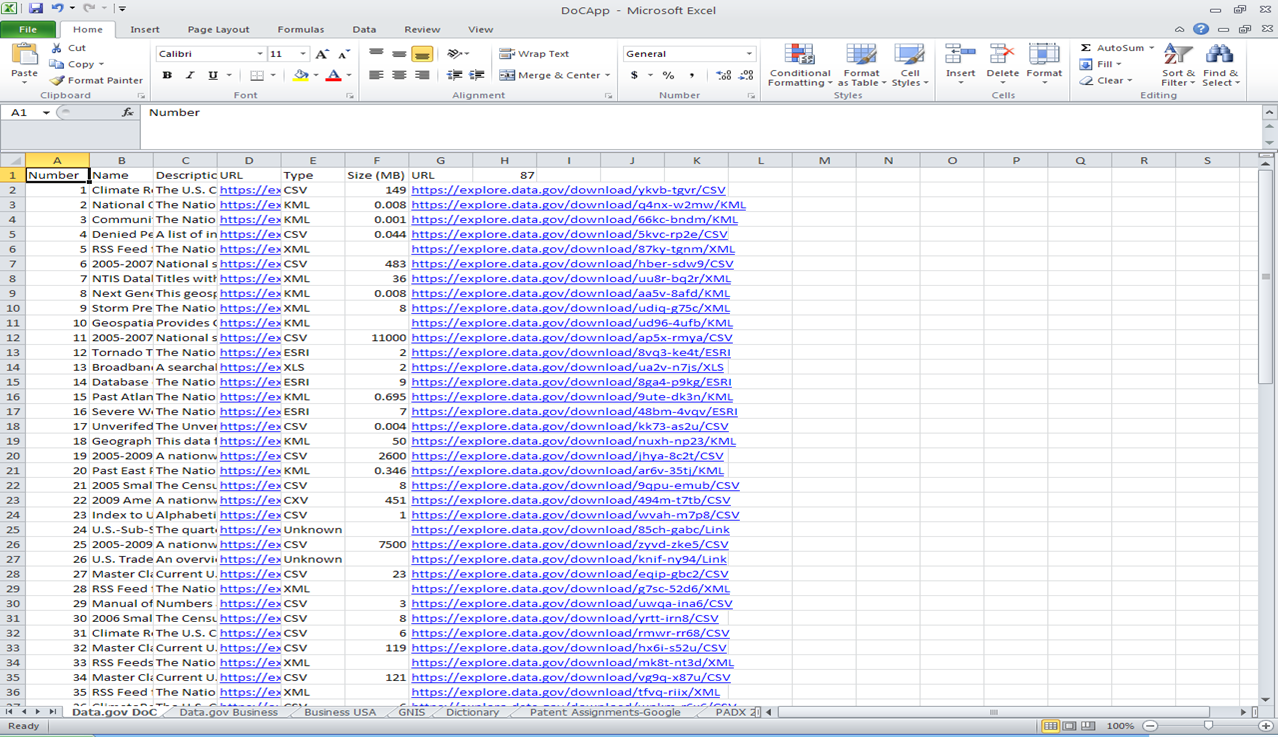Align text right
1278x737 pixels.
pos(422,75)
